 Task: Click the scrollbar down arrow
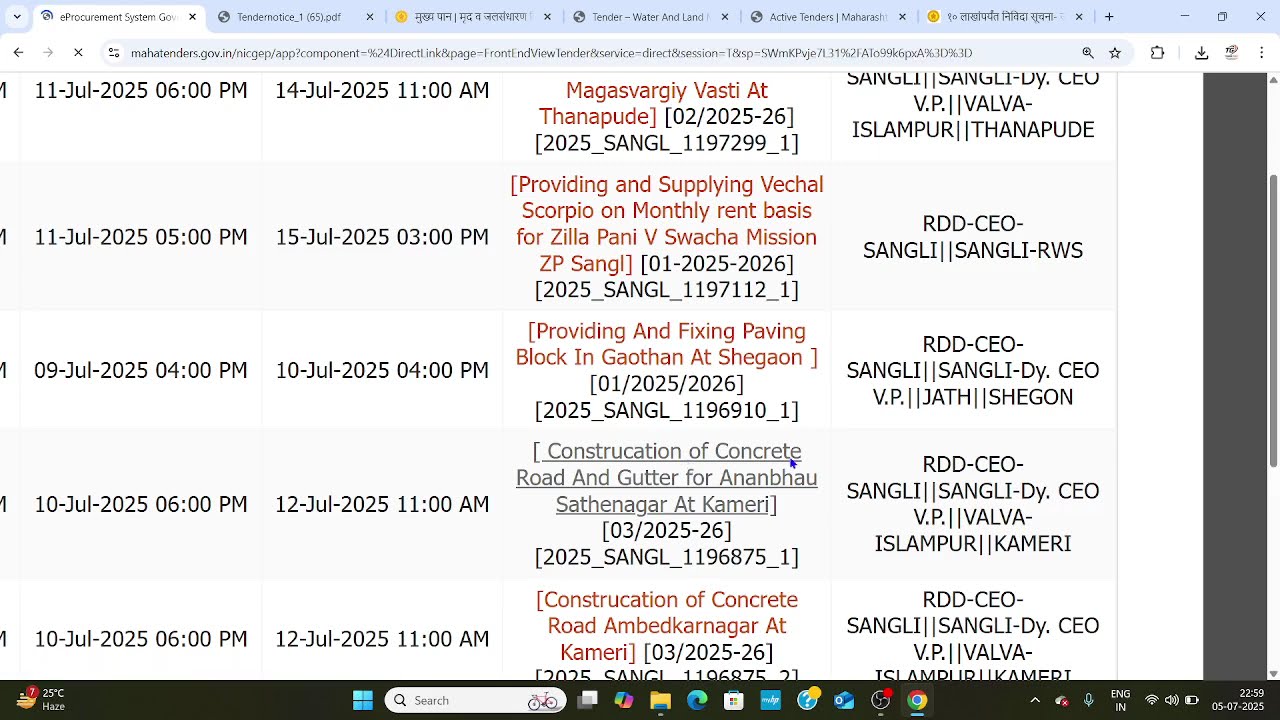point(1273,674)
